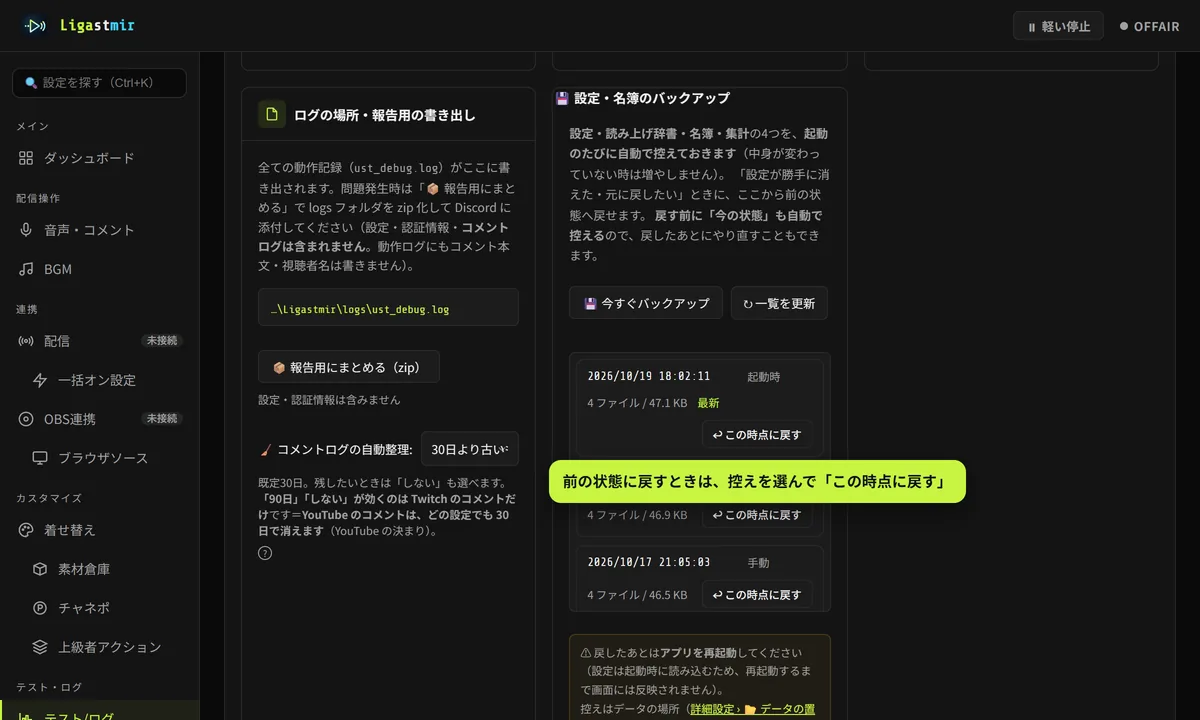Click 今すぐバックアップ button

(x=646, y=303)
